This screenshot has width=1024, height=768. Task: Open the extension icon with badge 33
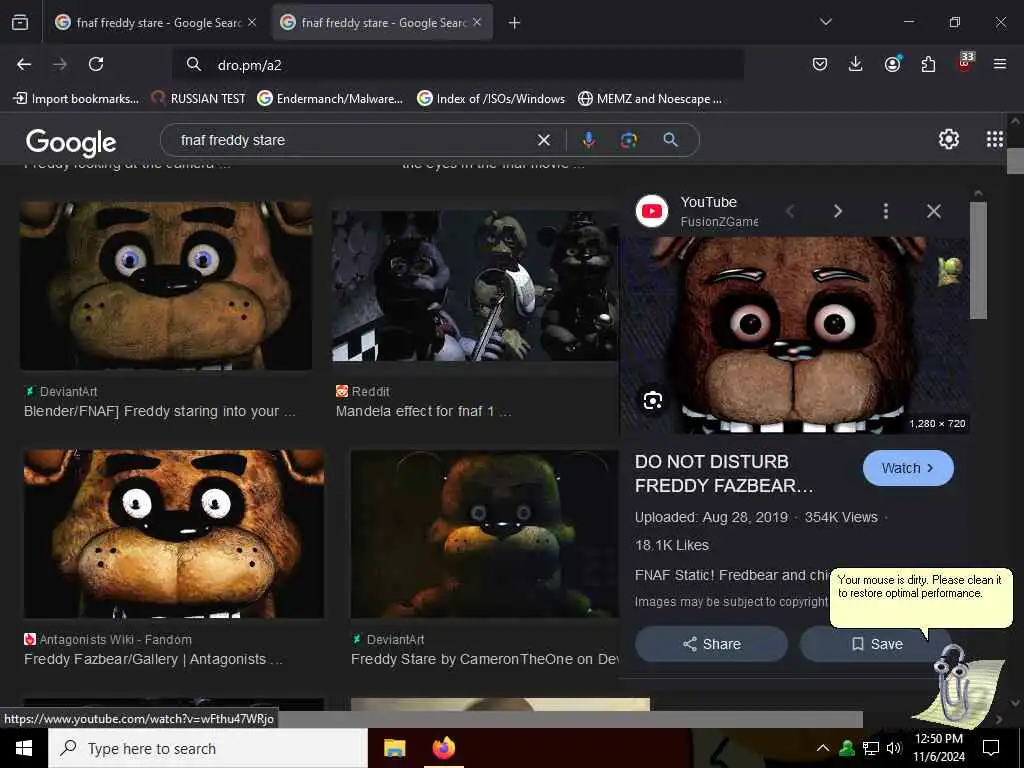pos(965,61)
